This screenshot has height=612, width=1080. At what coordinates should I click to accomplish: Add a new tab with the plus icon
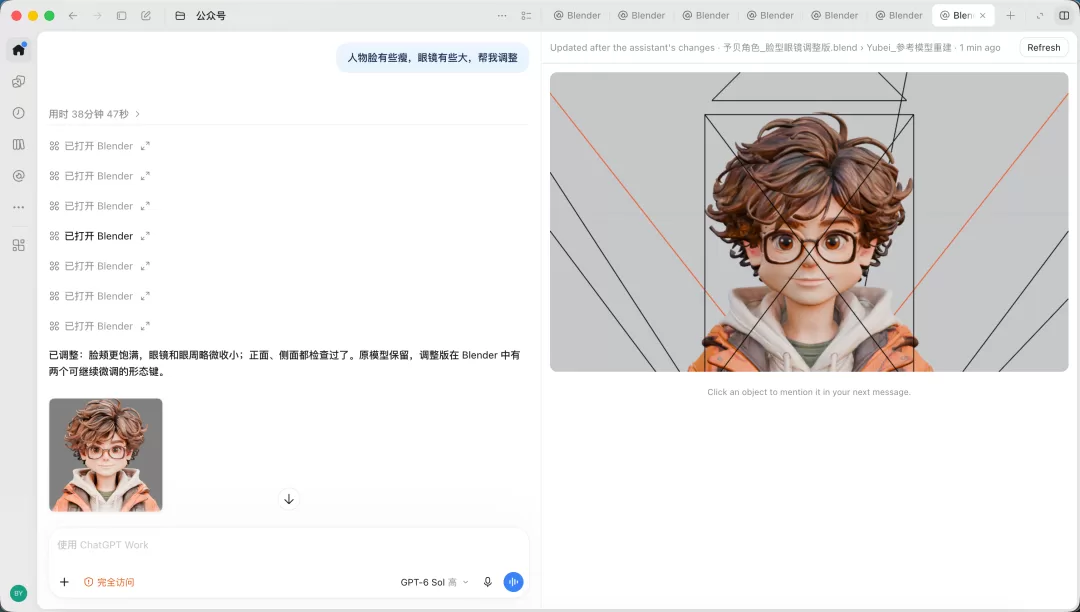(x=1010, y=15)
